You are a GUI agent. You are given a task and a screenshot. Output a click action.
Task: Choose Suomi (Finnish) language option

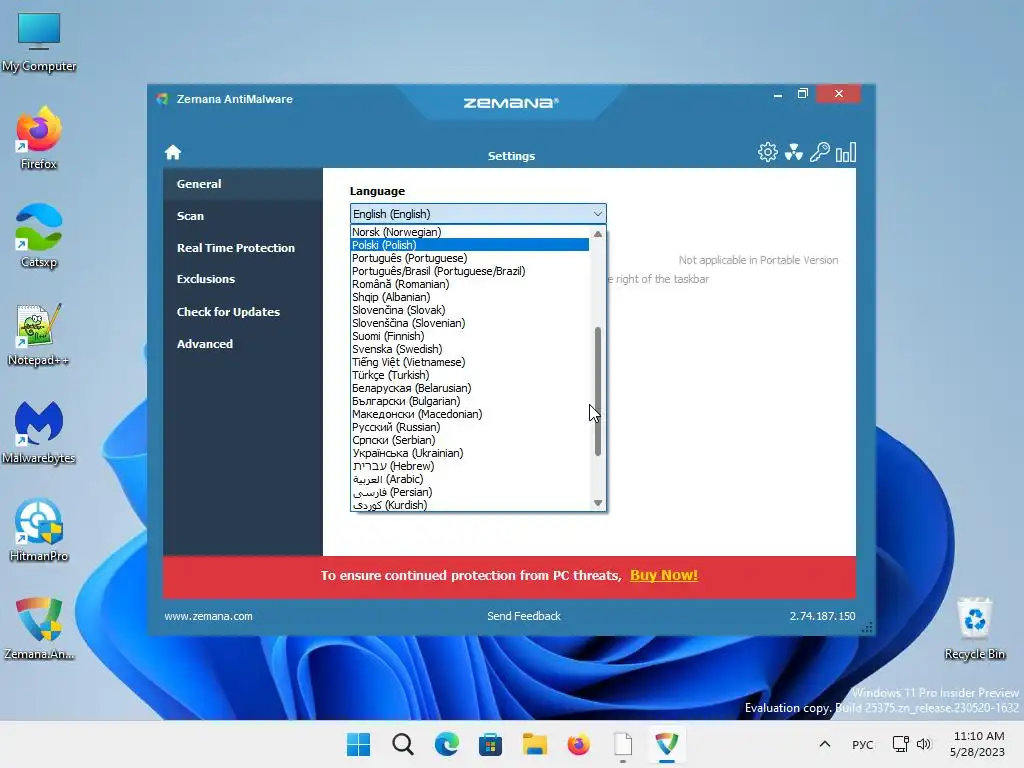[470, 336]
